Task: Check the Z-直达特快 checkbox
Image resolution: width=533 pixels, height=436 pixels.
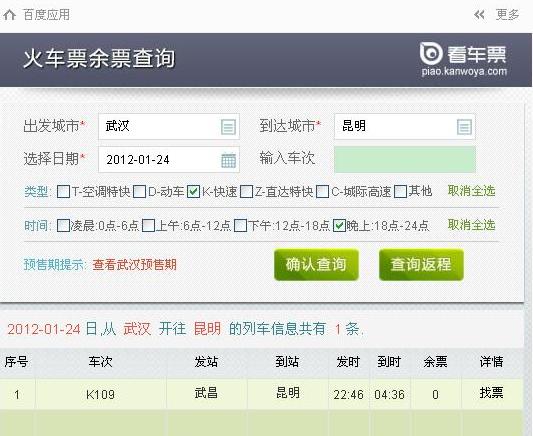Action: point(246,192)
